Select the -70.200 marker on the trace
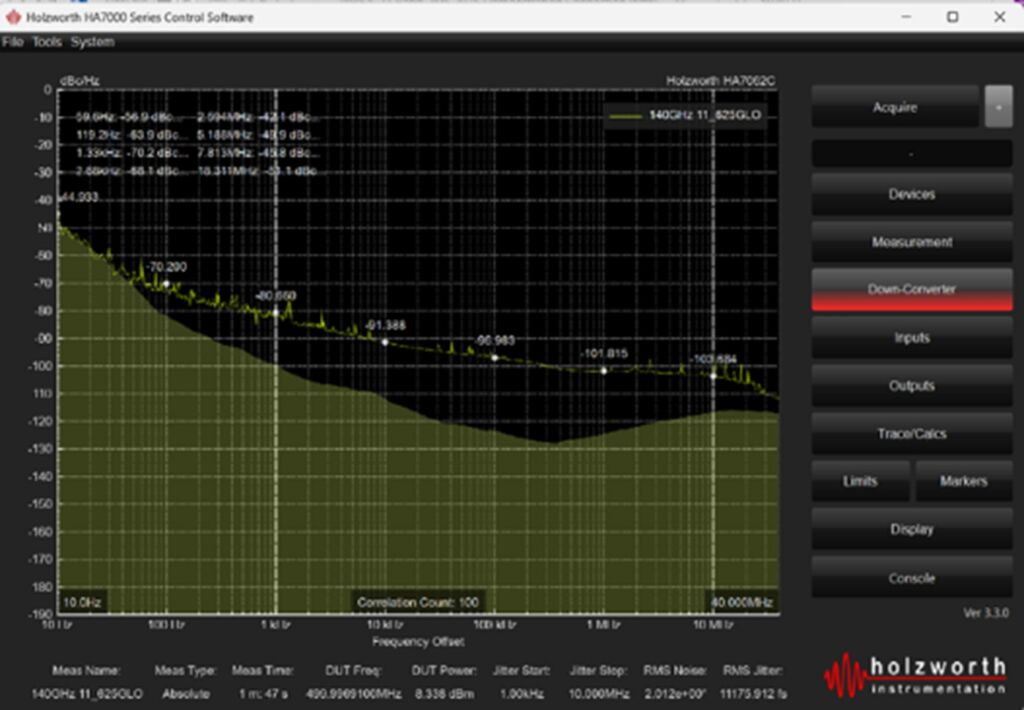 166,283
